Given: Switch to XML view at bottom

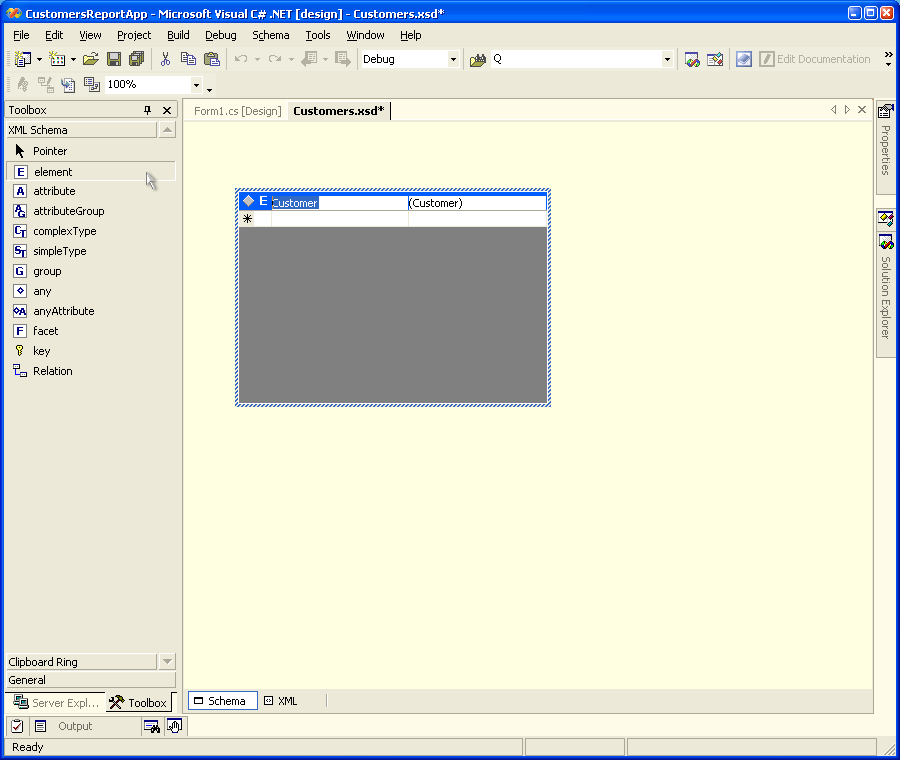Looking at the screenshot, I should [281, 701].
